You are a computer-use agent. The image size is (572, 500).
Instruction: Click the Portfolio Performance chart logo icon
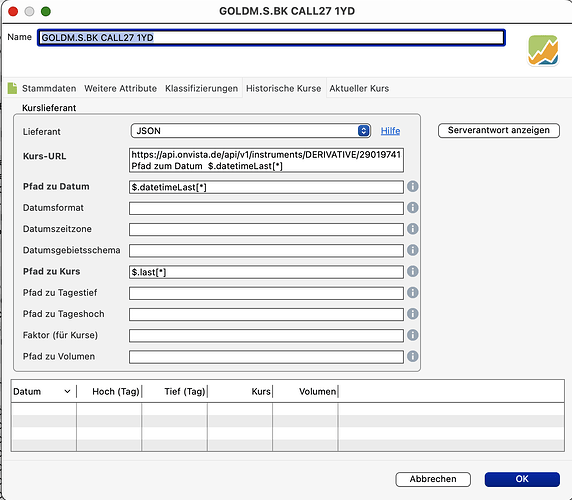pyautogui.click(x=543, y=50)
